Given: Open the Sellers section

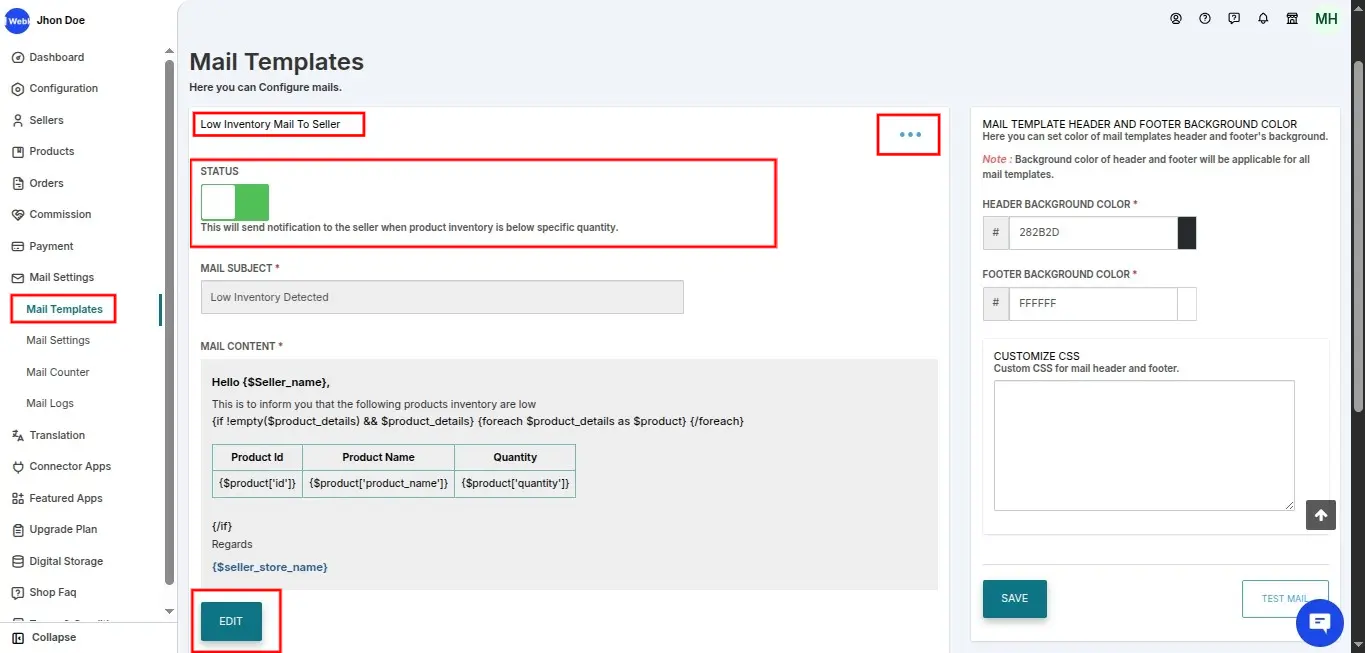Looking at the screenshot, I should tap(45, 120).
